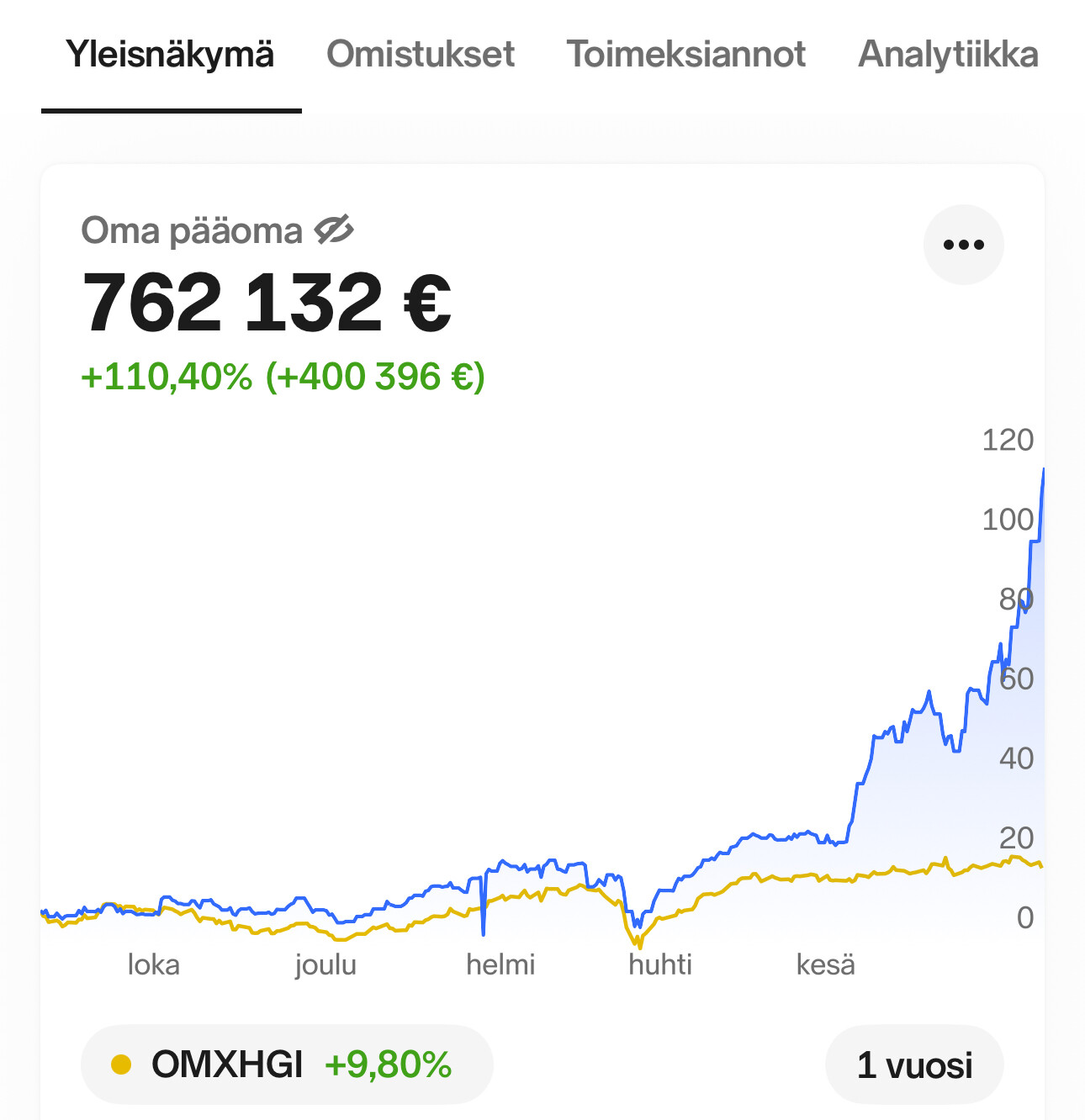
Task: Click the helmi label on chart axis
Action: [500, 964]
